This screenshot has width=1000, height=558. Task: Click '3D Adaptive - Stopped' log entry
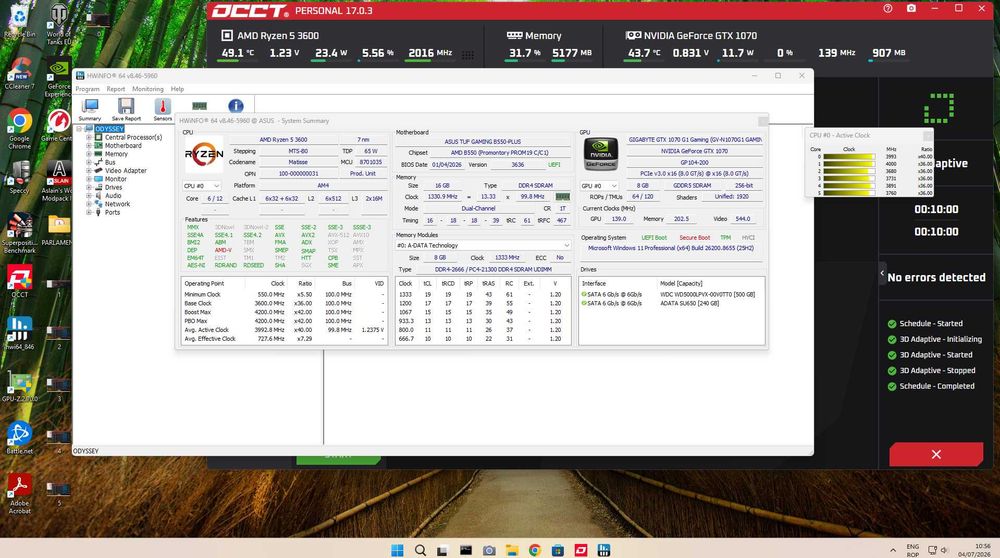click(937, 371)
